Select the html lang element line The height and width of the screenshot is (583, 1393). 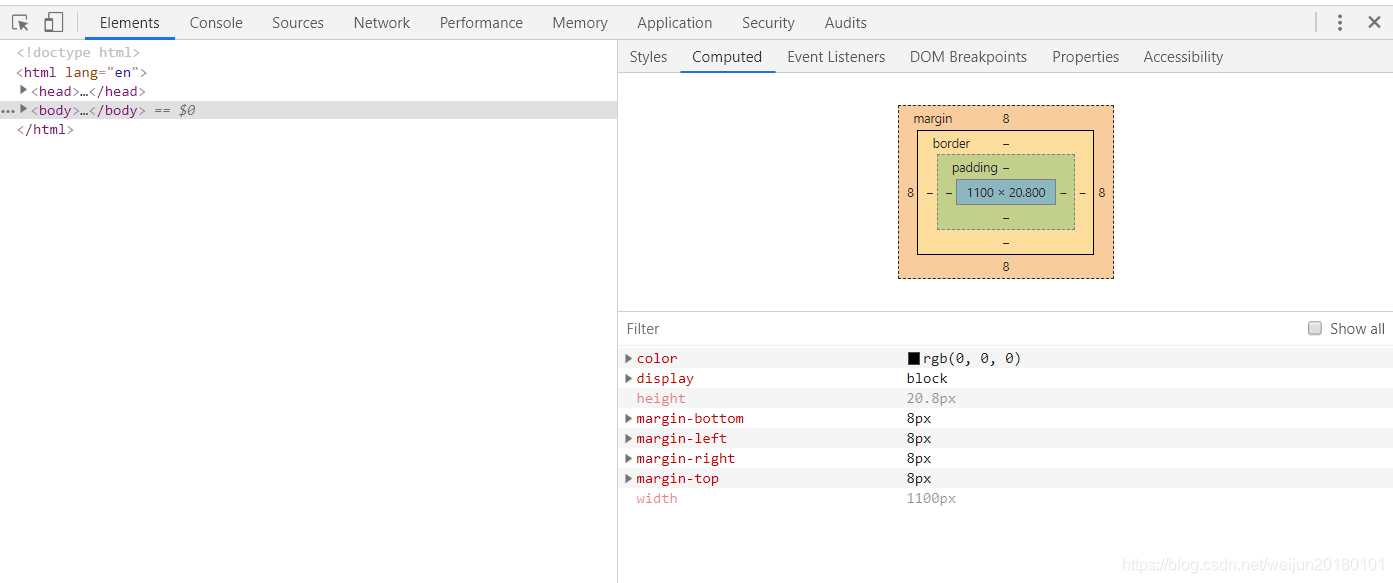tap(82, 72)
